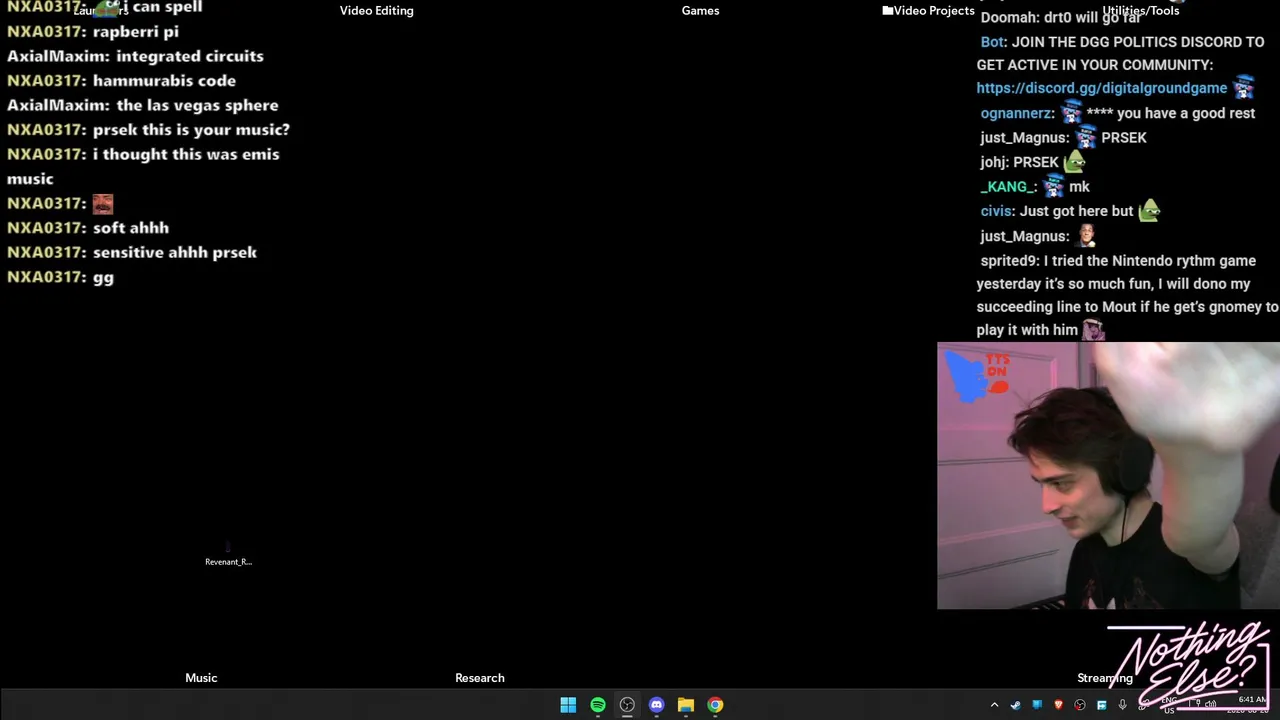Select the Research desktop group label
The height and width of the screenshot is (720, 1280).
tap(480, 678)
